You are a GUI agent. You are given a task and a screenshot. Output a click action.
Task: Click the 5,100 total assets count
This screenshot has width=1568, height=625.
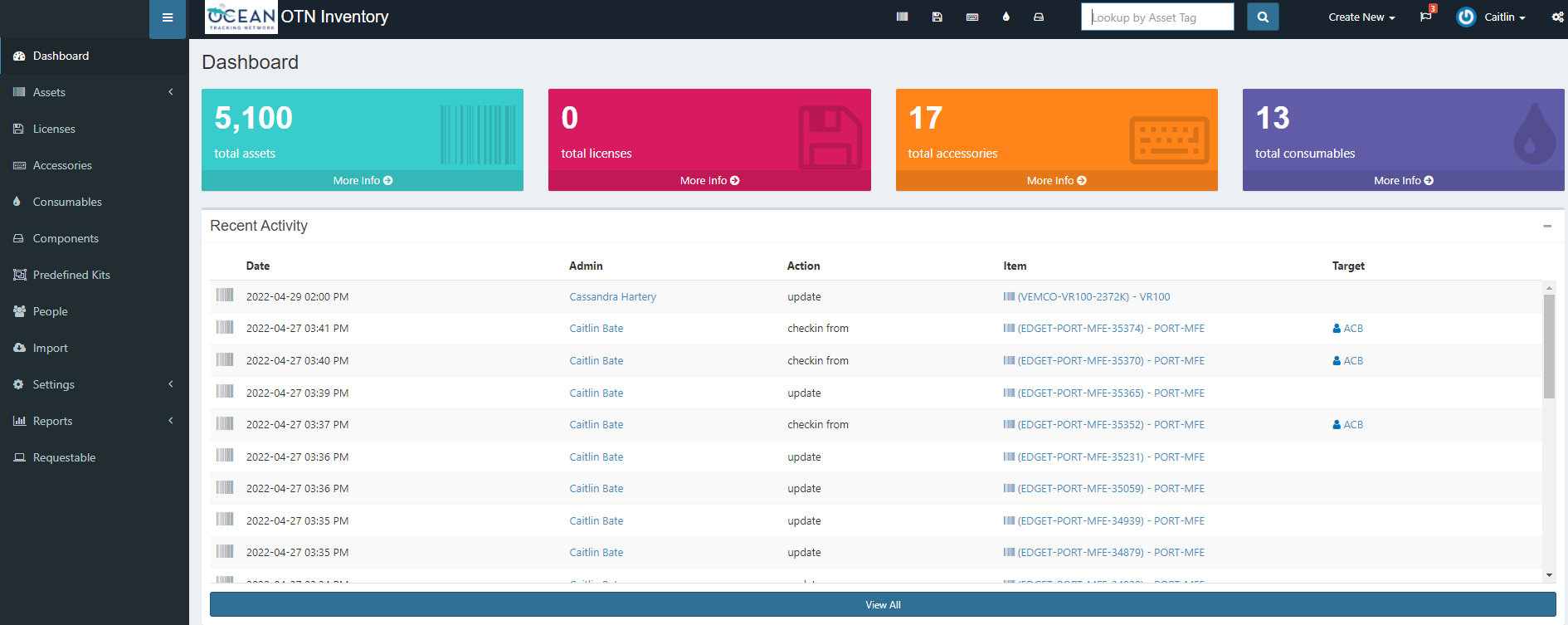point(253,118)
